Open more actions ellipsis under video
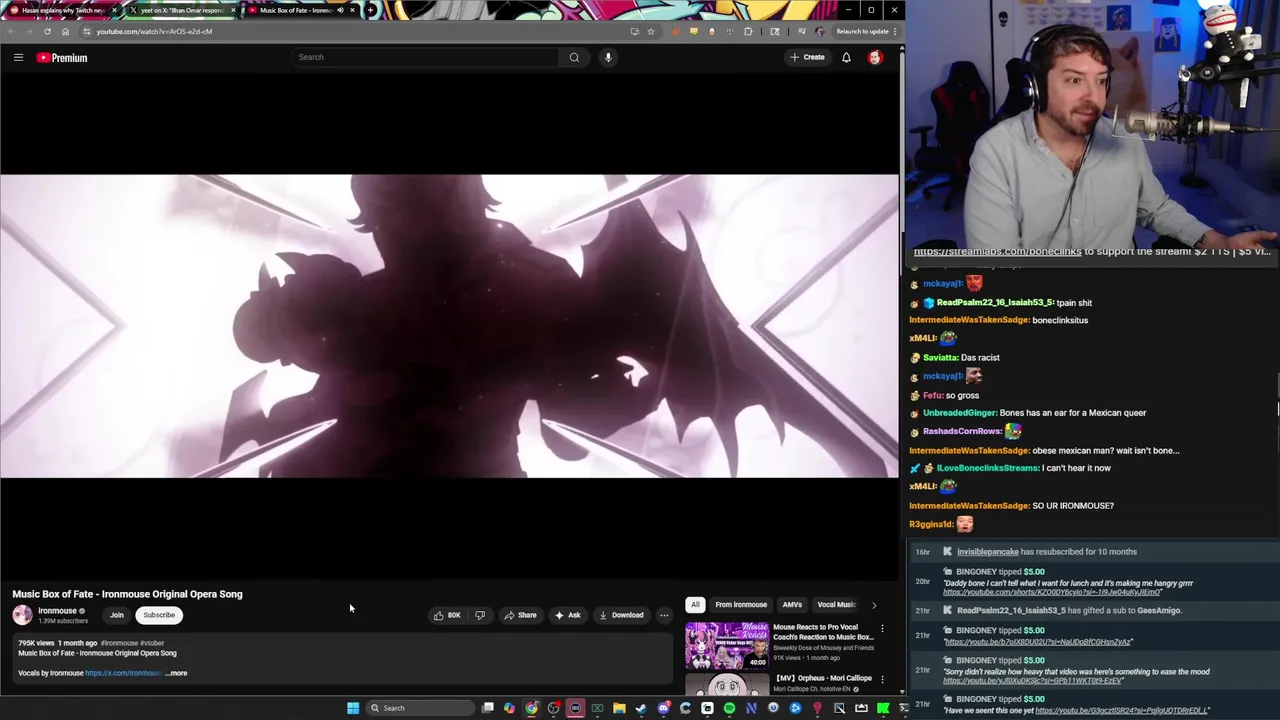The image size is (1280, 720). 664,615
